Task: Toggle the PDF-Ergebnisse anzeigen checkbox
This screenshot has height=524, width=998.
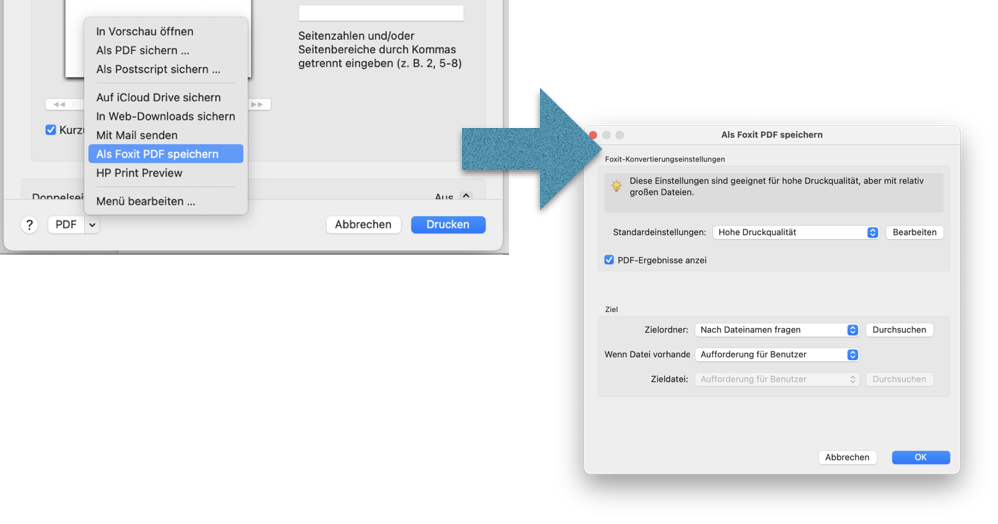Action: [609, 260]
